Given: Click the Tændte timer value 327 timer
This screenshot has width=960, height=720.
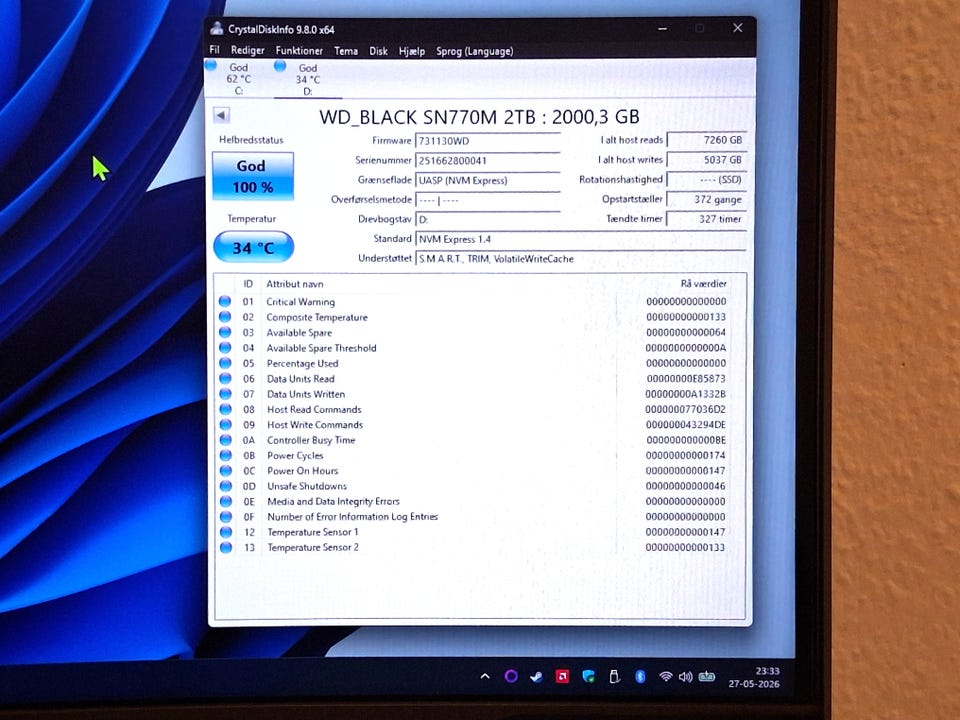Looking at the screenshot, I should [707, 219].
